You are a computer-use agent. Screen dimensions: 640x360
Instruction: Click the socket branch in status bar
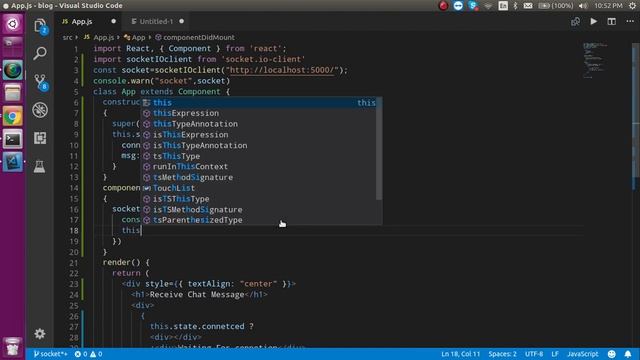tap(50, 354)
